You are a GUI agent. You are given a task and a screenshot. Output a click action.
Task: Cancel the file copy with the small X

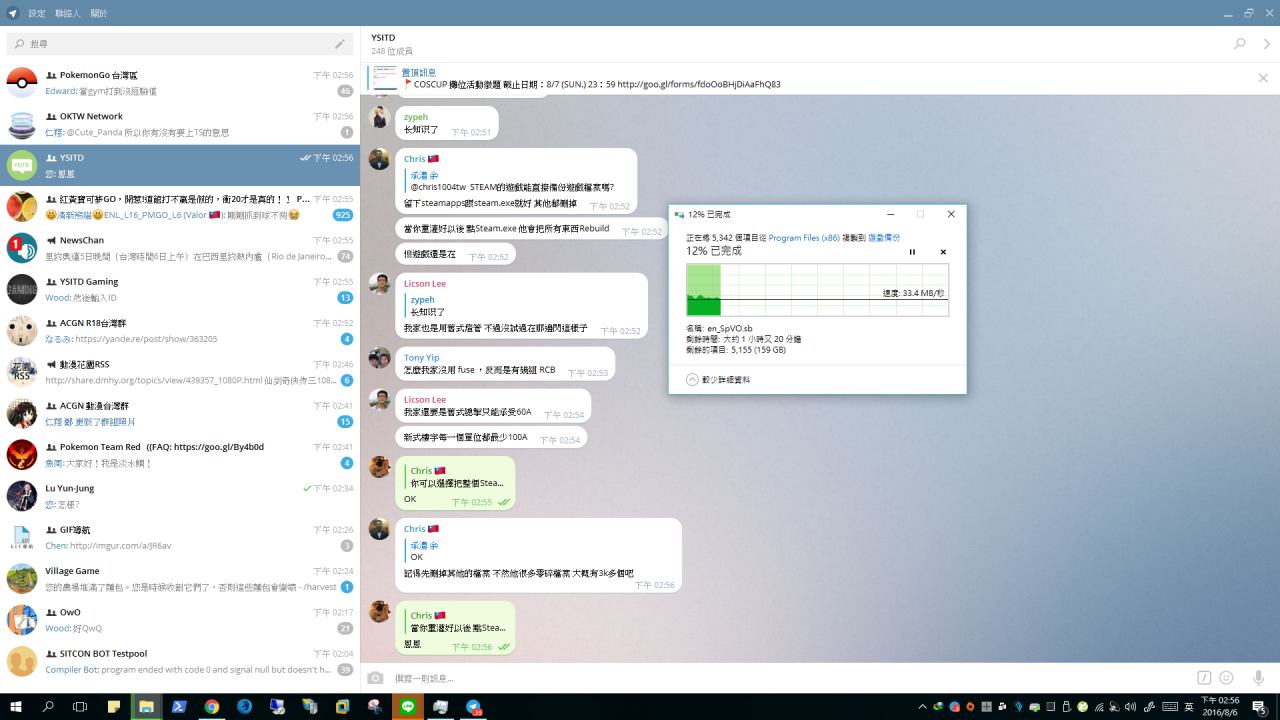[x=943, y=252]
